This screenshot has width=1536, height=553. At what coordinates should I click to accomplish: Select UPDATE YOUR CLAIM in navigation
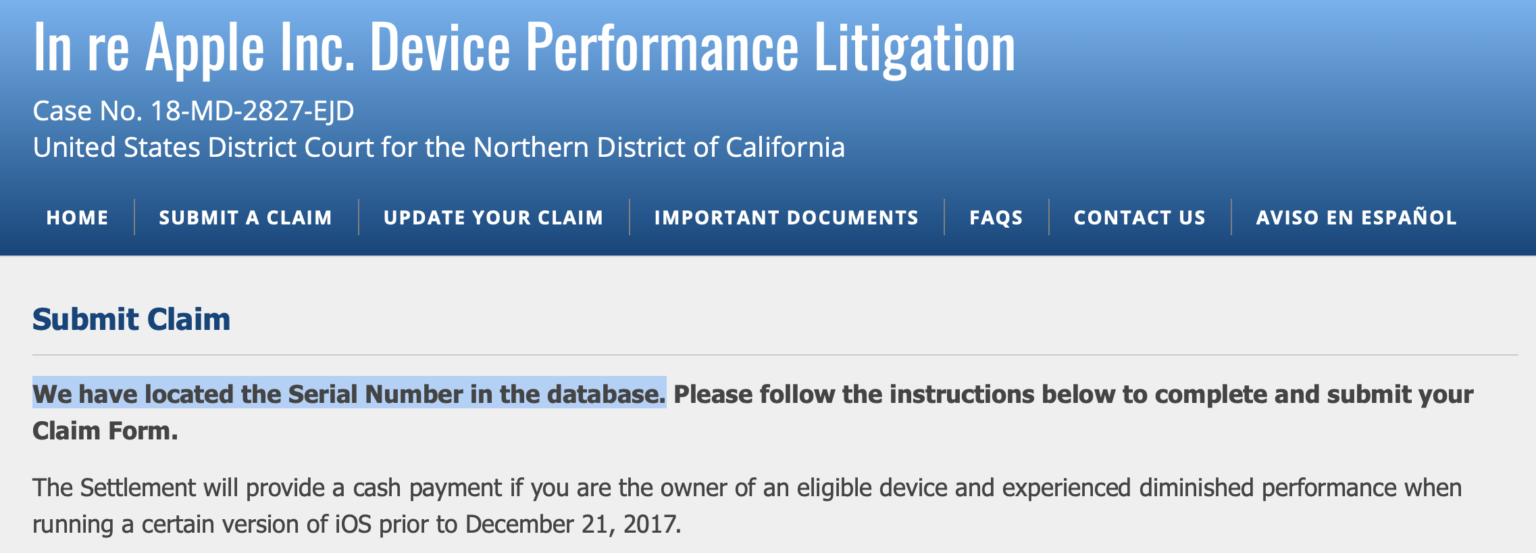tap(493, 217)
